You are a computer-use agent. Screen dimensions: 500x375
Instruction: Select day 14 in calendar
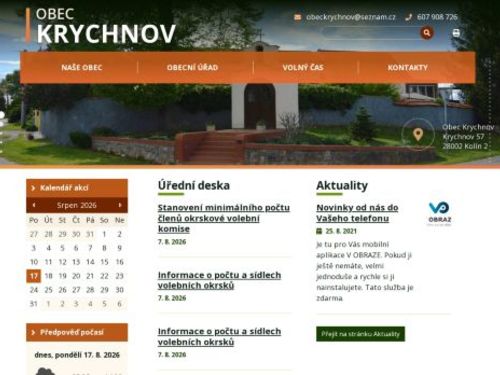pos(90,262)
